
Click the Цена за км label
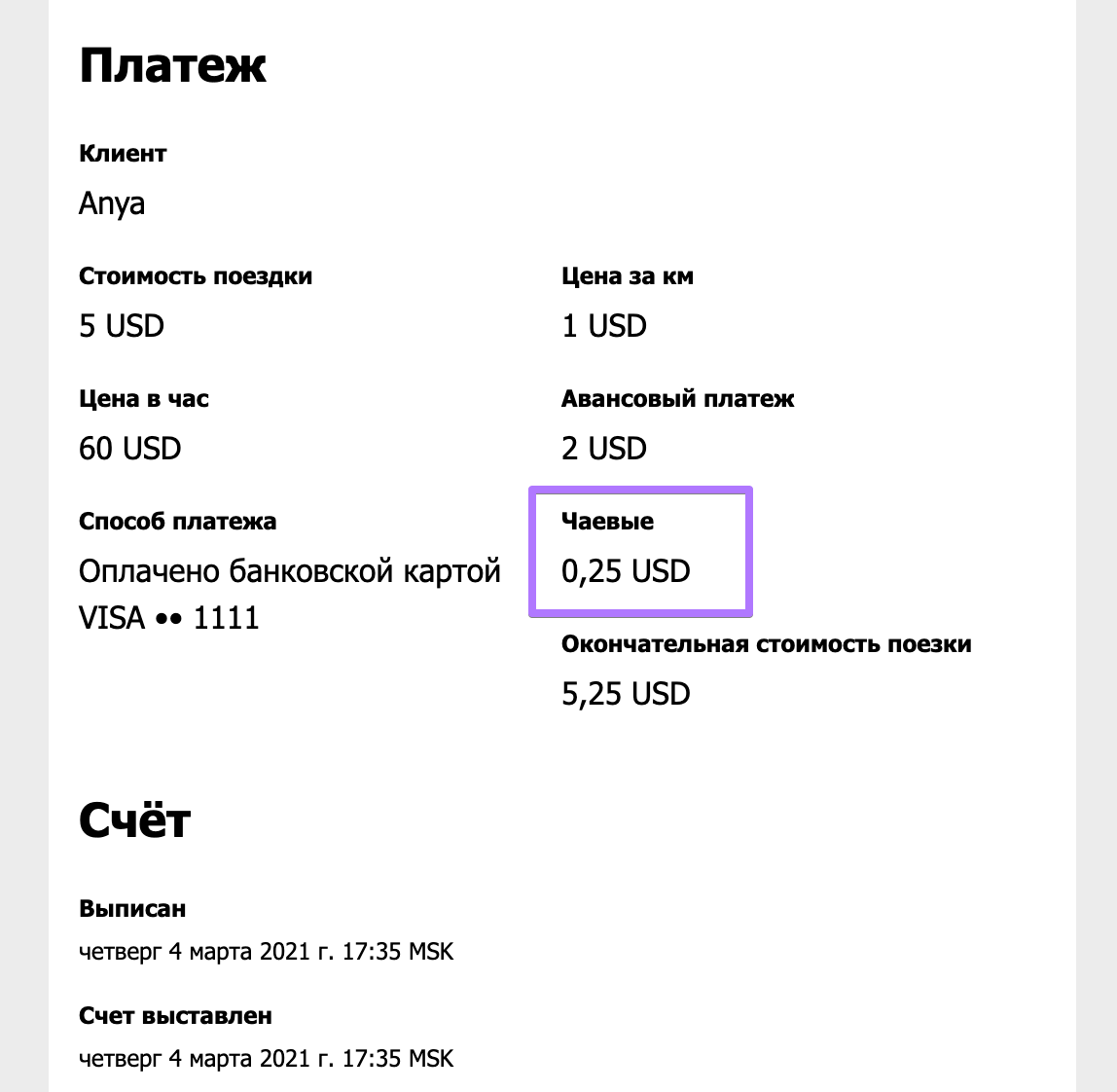pyautogui.click(x=627, y=275)
